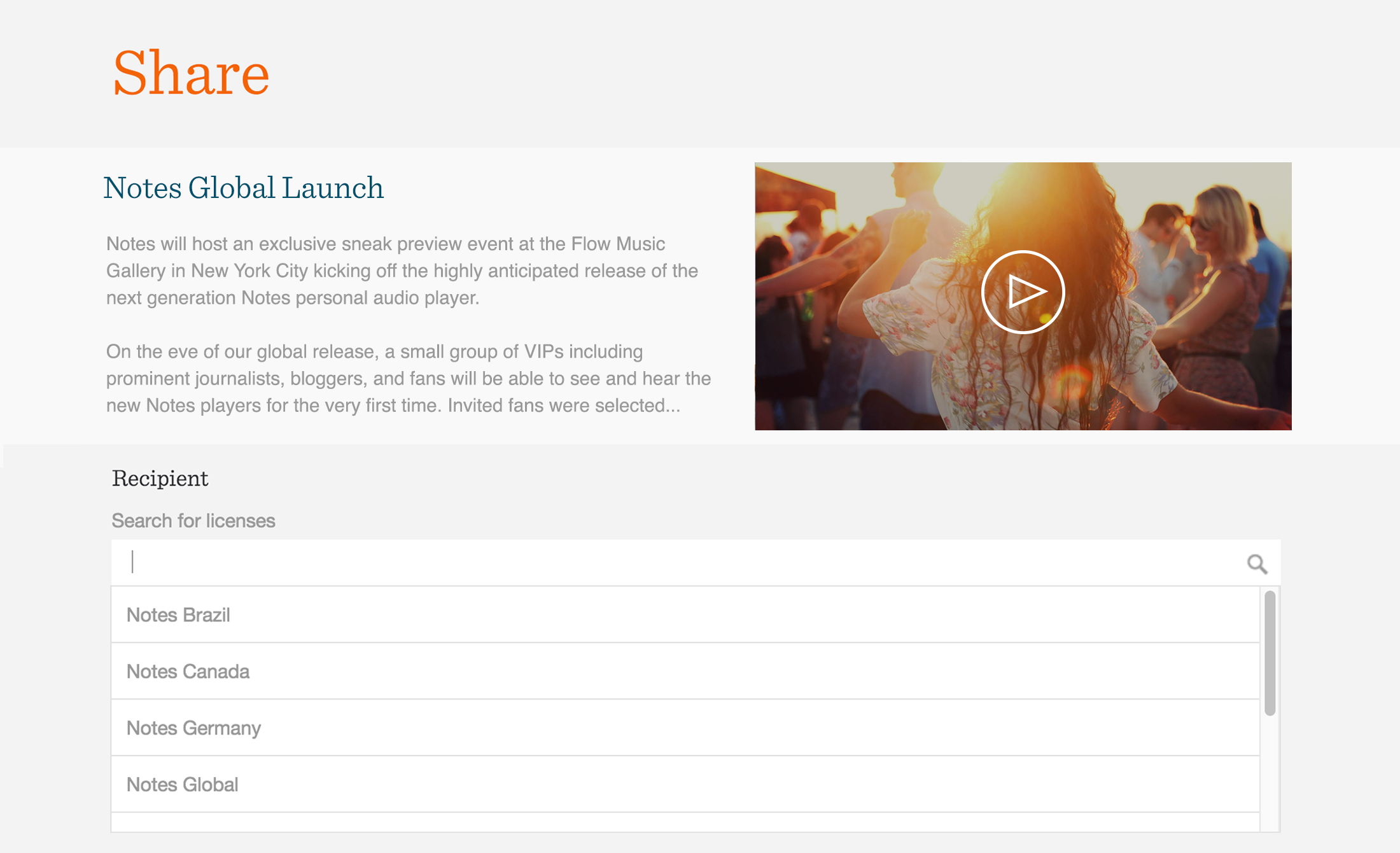This screenshot has width=1400, height=853.
Task: Expand the truncated text ending 'were selected...'
Action: 564,405
